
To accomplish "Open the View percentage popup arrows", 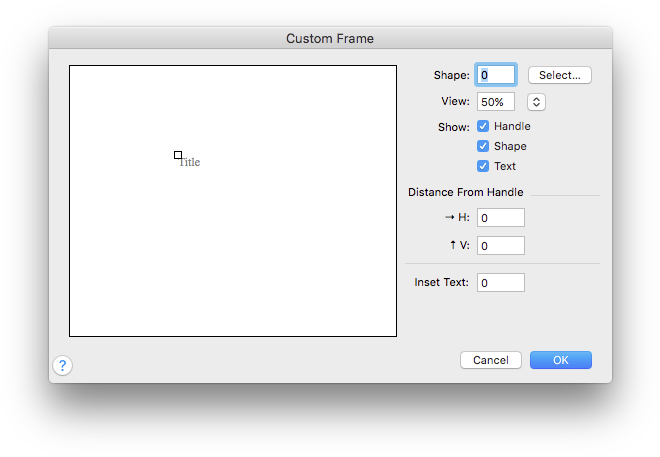I will pos(536,102).
